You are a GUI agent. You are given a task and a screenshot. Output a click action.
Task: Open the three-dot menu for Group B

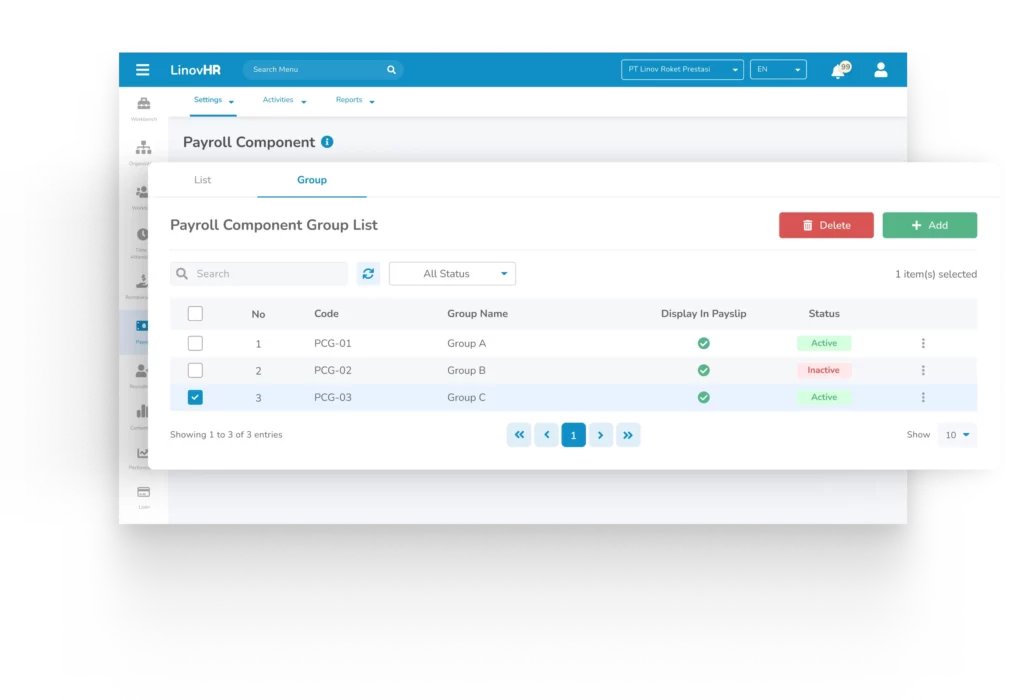923,370
